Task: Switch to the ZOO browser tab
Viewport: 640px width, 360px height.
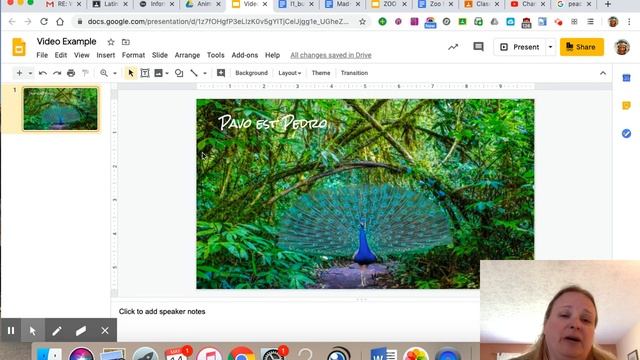Action: coord(389,4)
